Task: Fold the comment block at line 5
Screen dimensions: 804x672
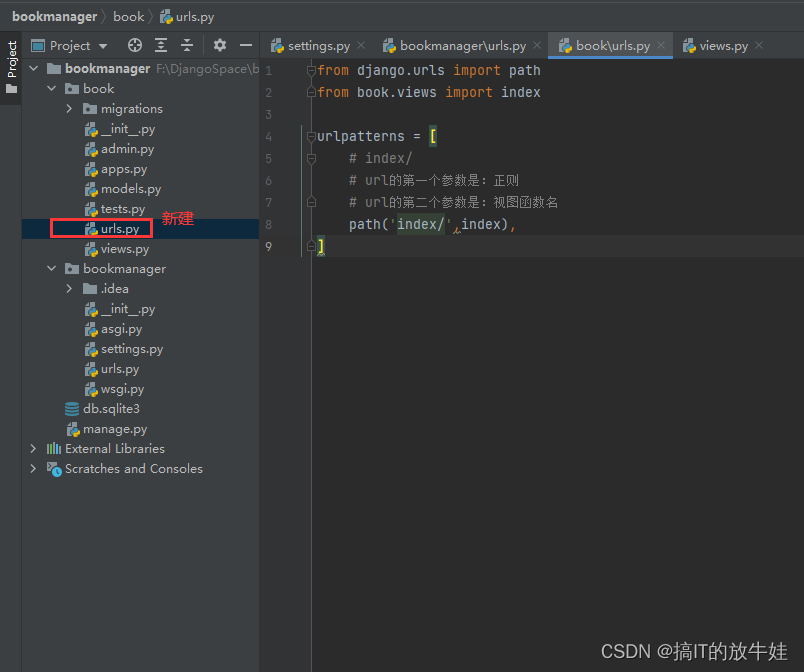Action: pyautogui.click(x=311, y=158)
